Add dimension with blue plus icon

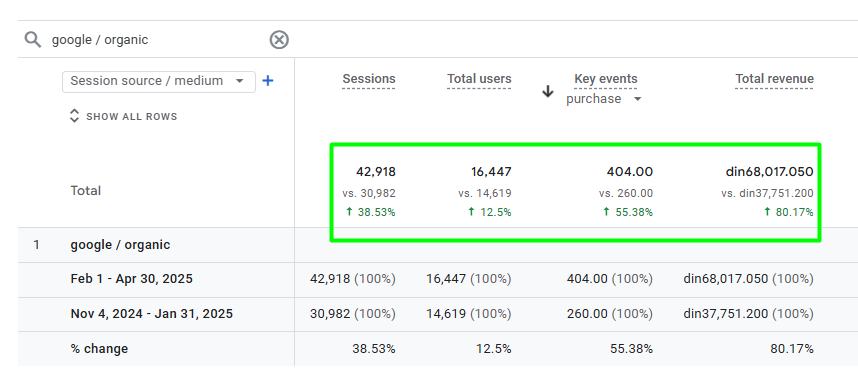[x=268, y=81]
